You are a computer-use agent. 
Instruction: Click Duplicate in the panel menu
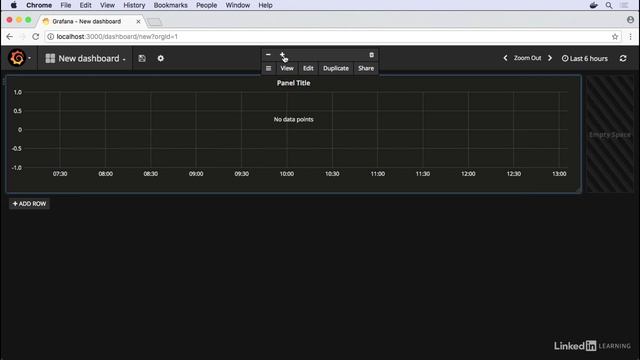tap(336, 68)
